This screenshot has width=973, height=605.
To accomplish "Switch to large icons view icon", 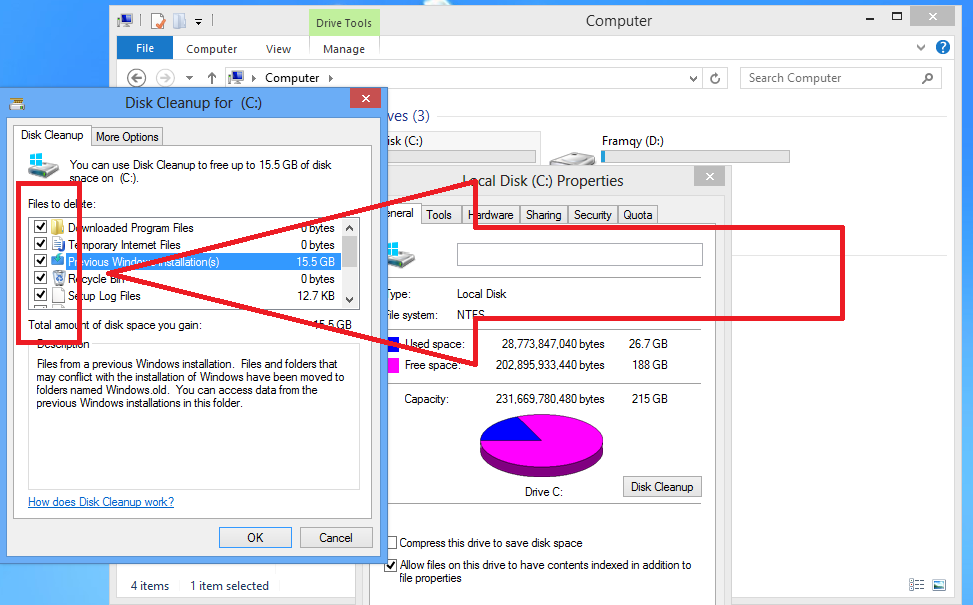I will (x=939, y=585).
